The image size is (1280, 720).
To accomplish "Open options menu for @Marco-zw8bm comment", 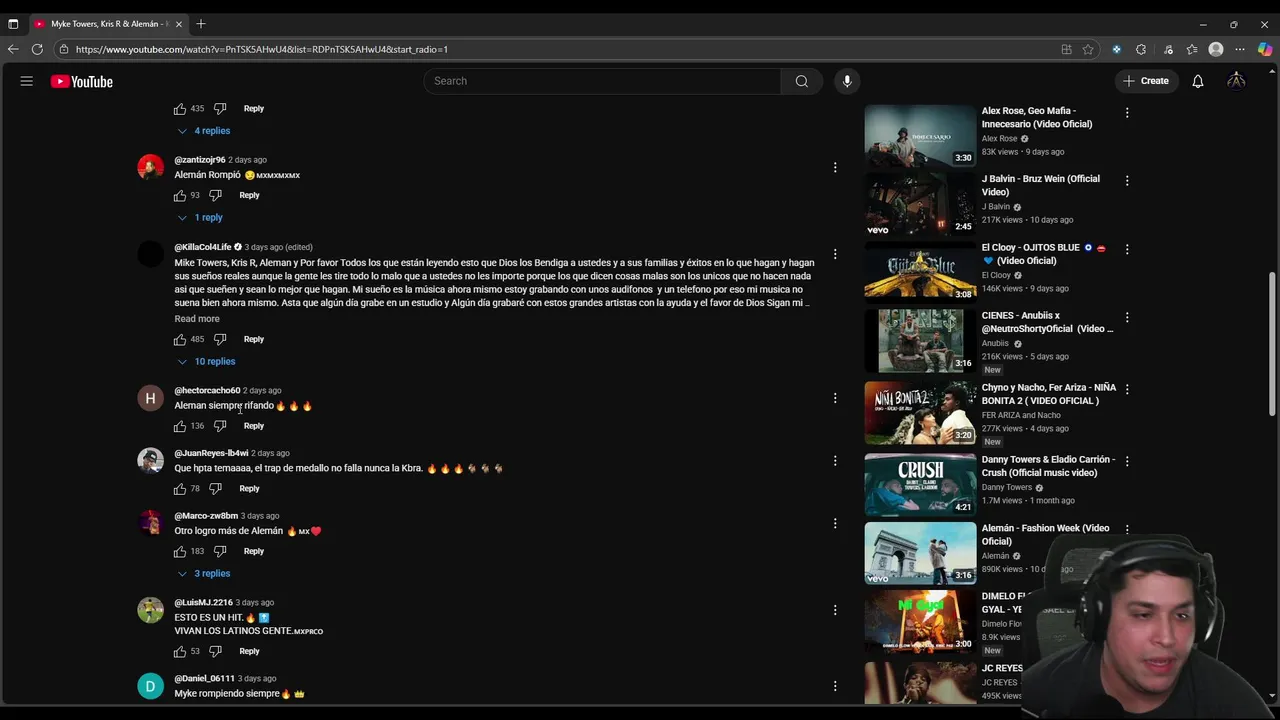I will point(835,523).
